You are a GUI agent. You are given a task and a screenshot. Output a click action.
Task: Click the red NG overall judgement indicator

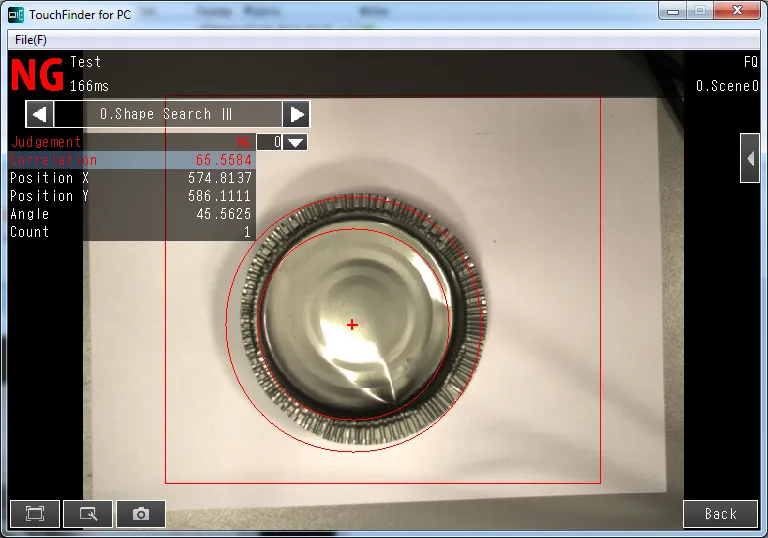click(x=37, y=75)
